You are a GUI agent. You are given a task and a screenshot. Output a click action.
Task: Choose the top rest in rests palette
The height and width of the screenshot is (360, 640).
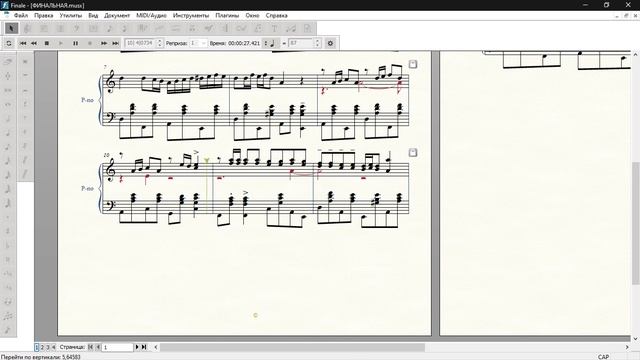point(25,61)
